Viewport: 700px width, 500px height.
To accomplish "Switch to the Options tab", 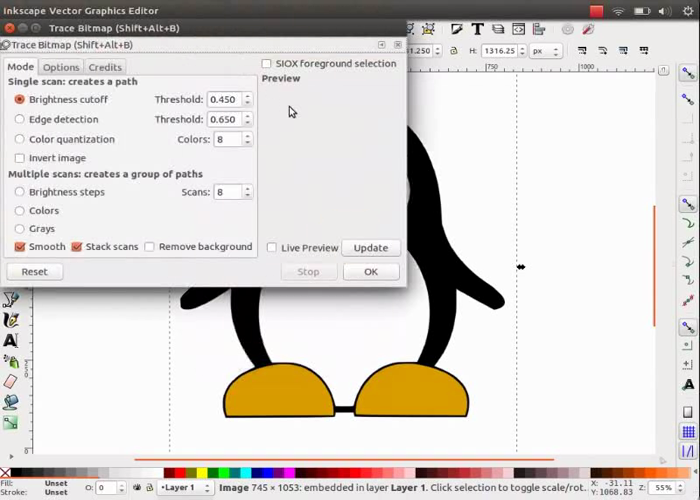I will point(61,67).
